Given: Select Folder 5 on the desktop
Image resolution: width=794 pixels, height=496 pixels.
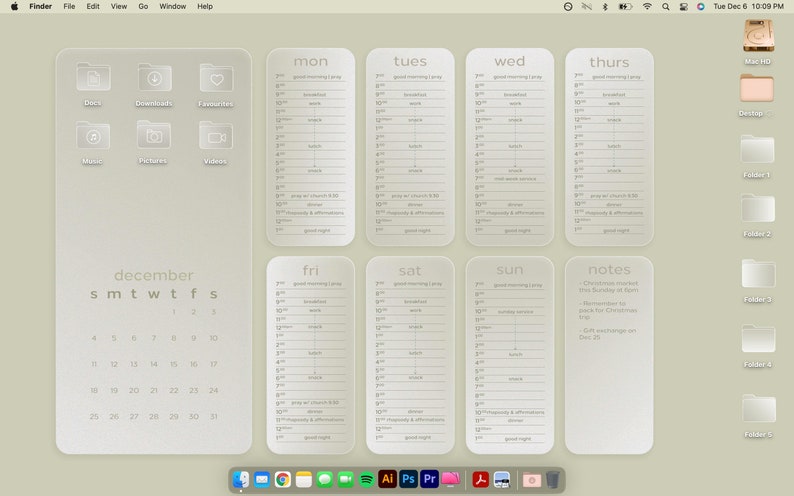Looking at the screenshot, I should (759, 408).
